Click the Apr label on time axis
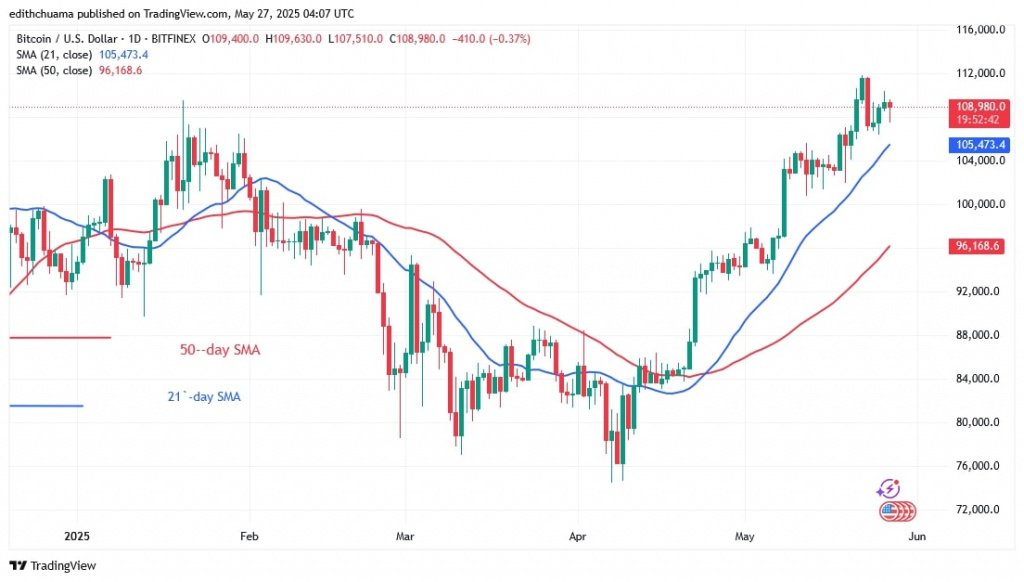 575,537
